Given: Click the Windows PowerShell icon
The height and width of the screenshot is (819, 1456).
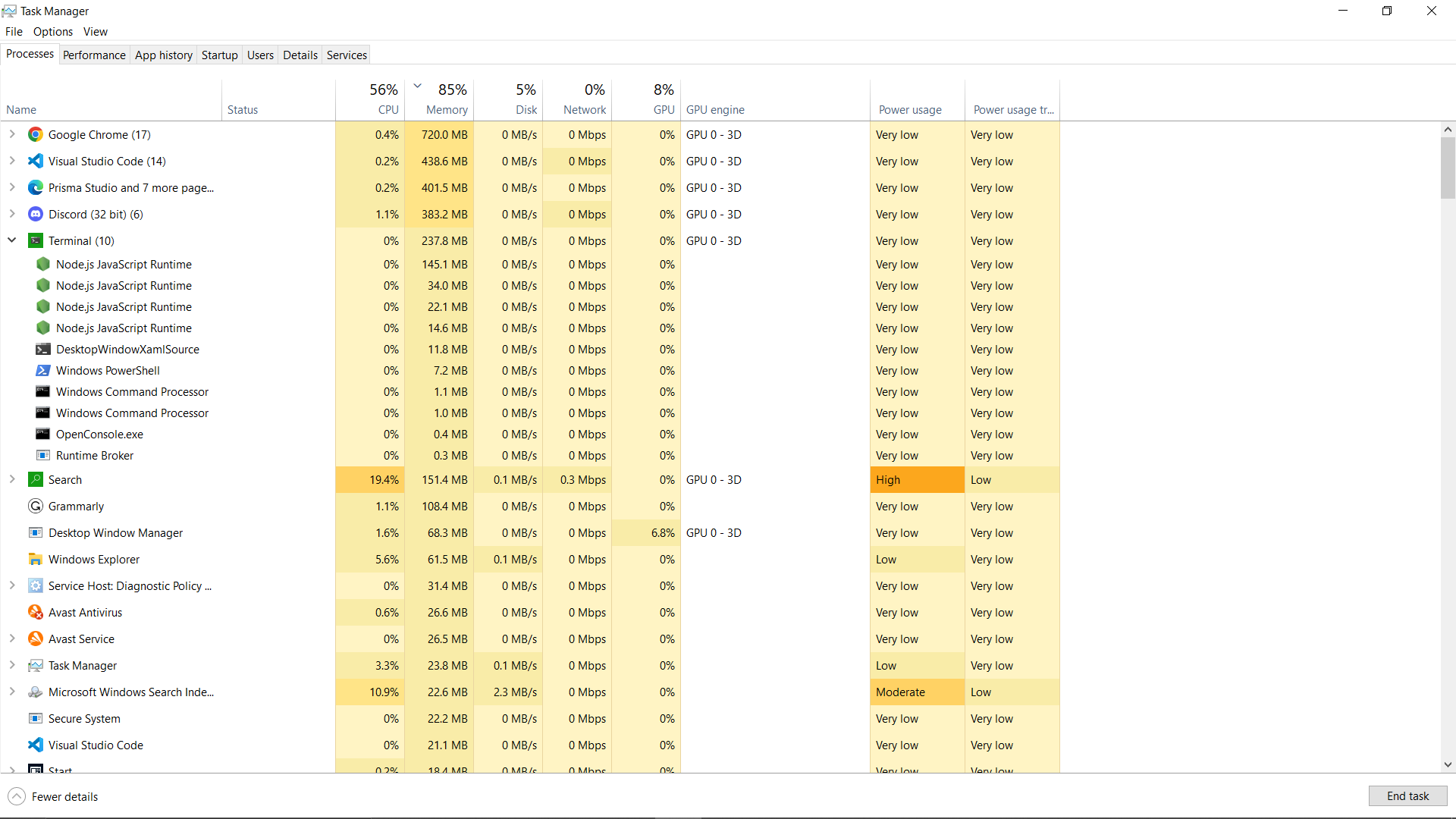Looking at the screenshot, I should pos(43,371).
